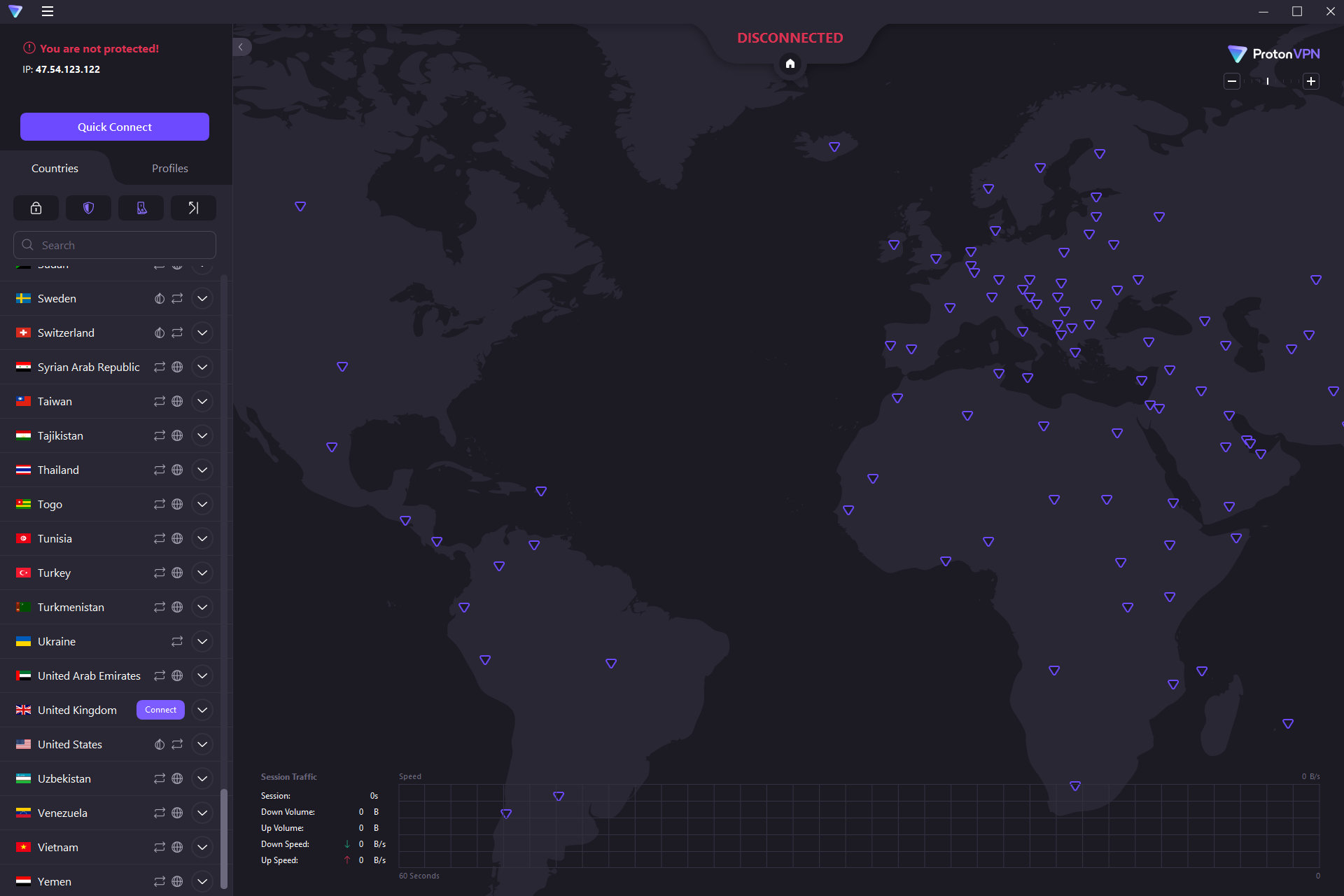Image resolution: width=1344 pixels, height=896 pixels.
Task: Click the shield/privacy icon filter
Action: 88,208
